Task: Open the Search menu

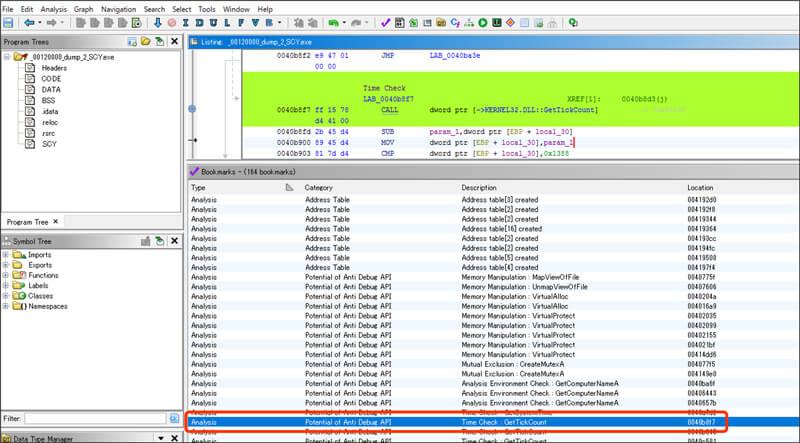Action: pyautogui.click(x=154, y=9)
